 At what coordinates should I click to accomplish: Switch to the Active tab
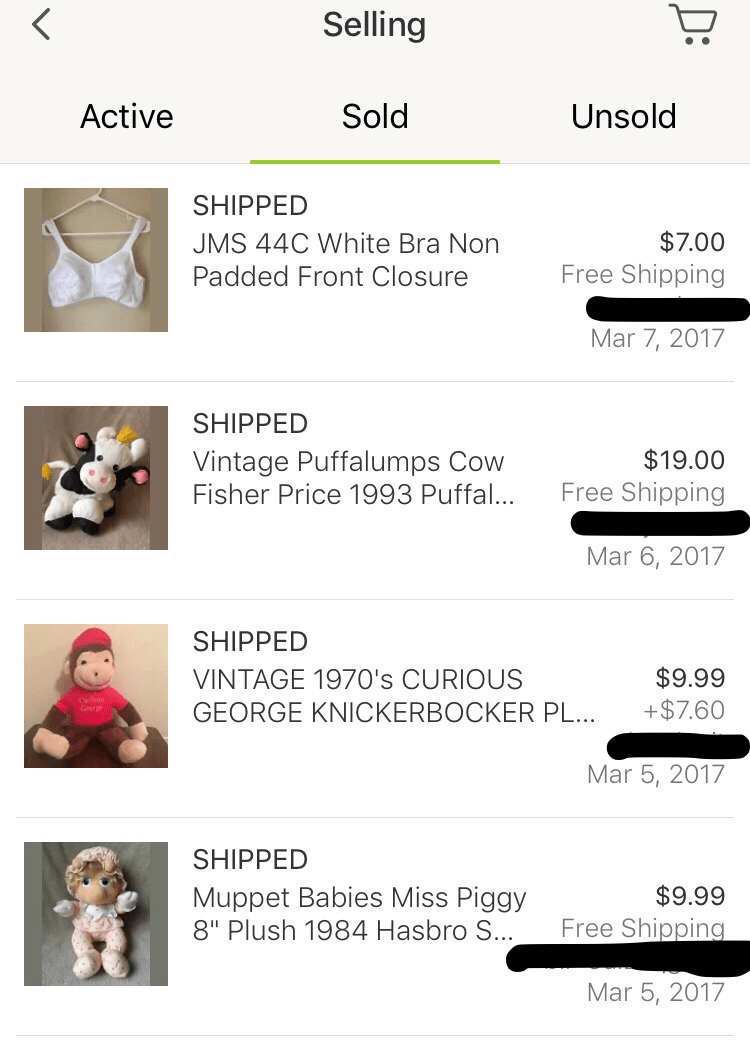pos(127,117)
